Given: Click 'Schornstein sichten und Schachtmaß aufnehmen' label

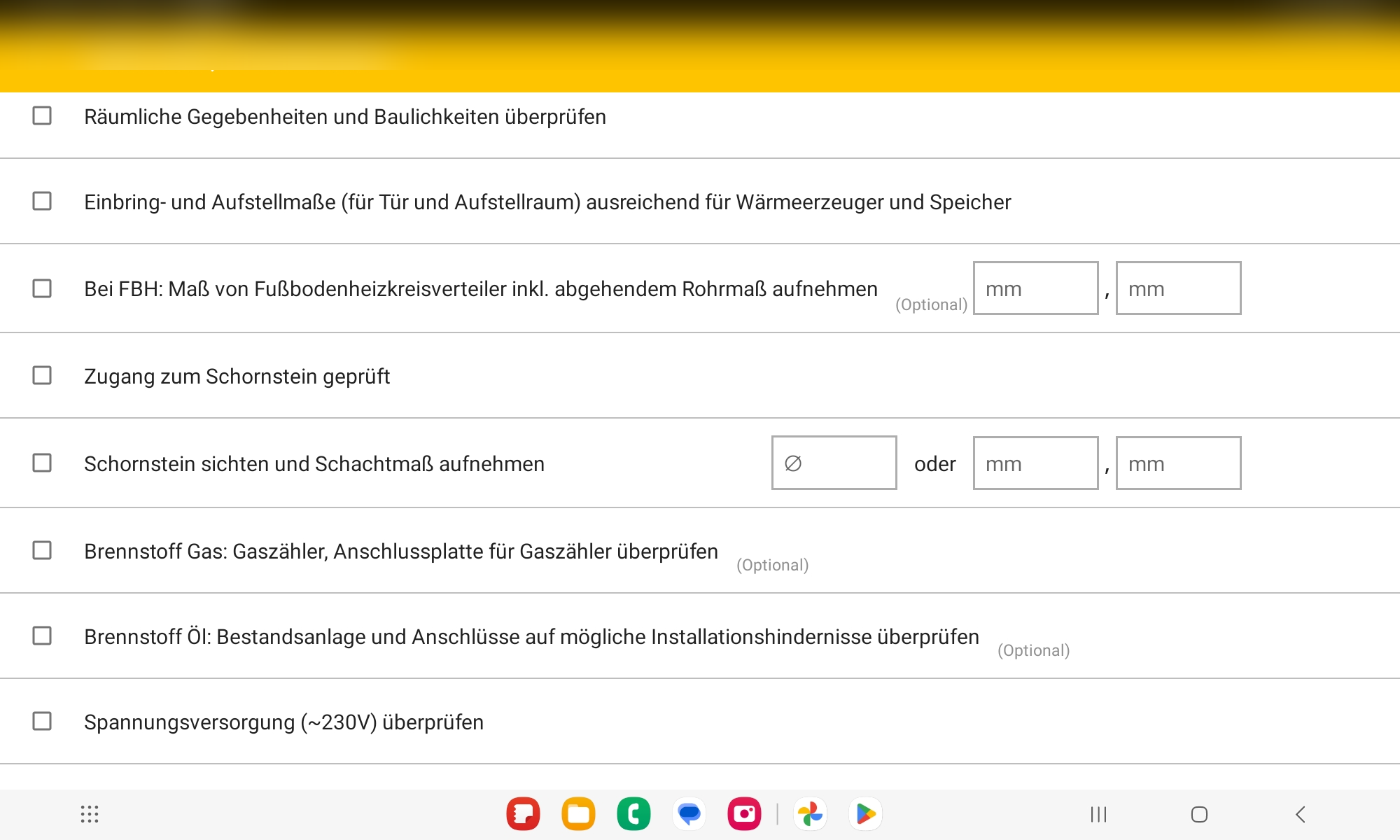Looking at the screenshot, I should pos(314,464).
